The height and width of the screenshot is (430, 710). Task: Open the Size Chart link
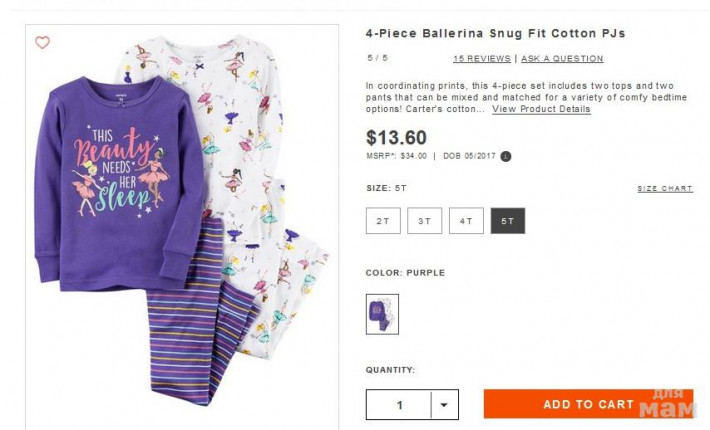coord(664,188)
